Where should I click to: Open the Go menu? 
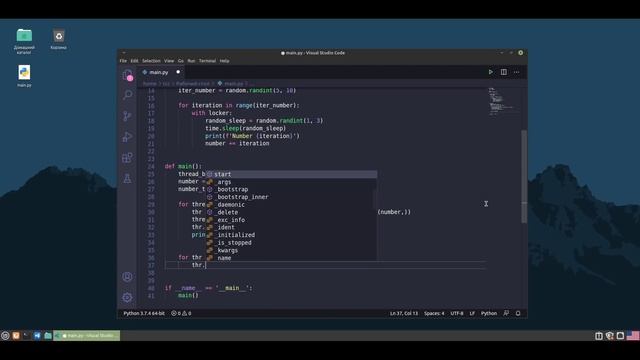(x=181, y=61)
